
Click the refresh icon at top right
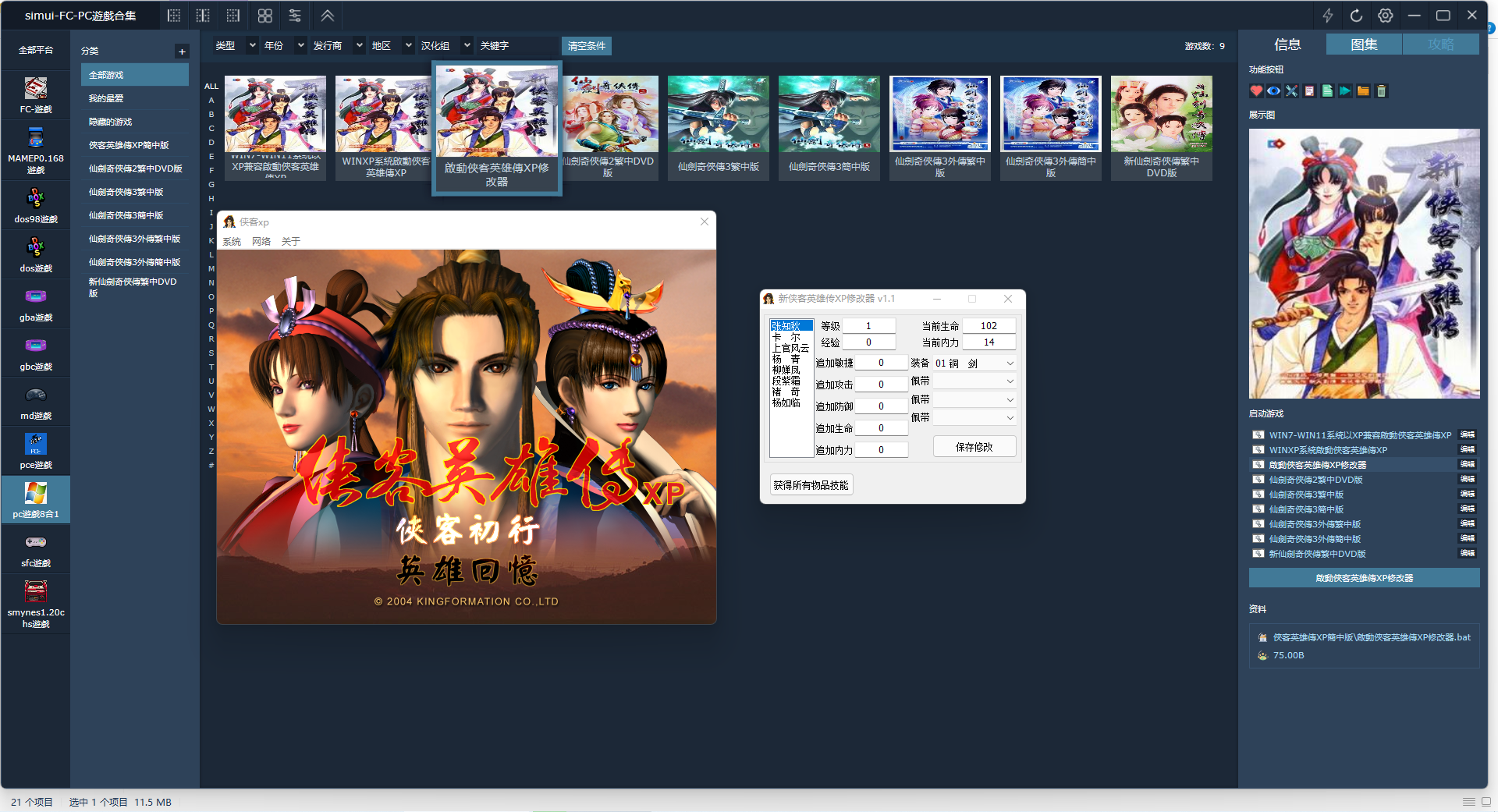pyautogui.click(x=1356, y=15)
